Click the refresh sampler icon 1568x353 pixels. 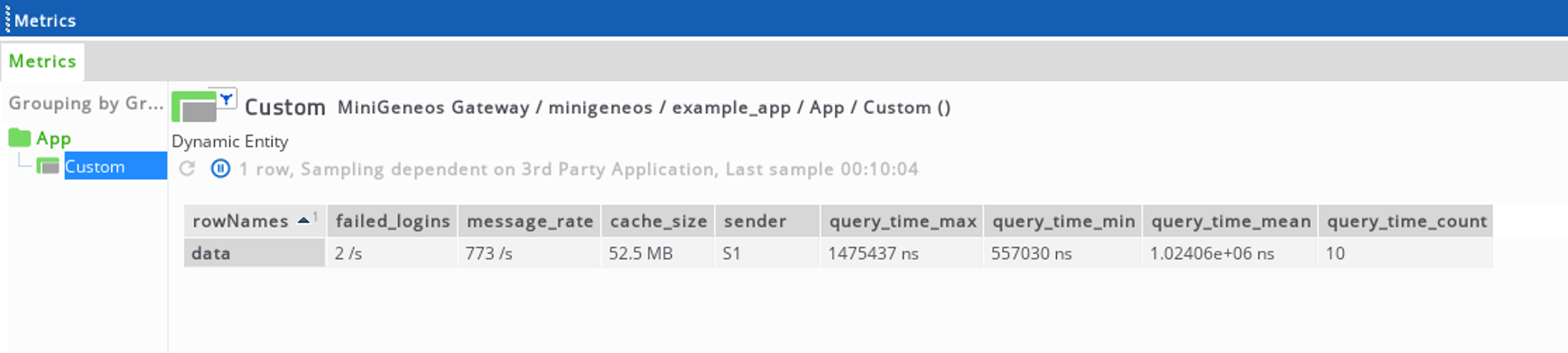click(x=187, y=169)
